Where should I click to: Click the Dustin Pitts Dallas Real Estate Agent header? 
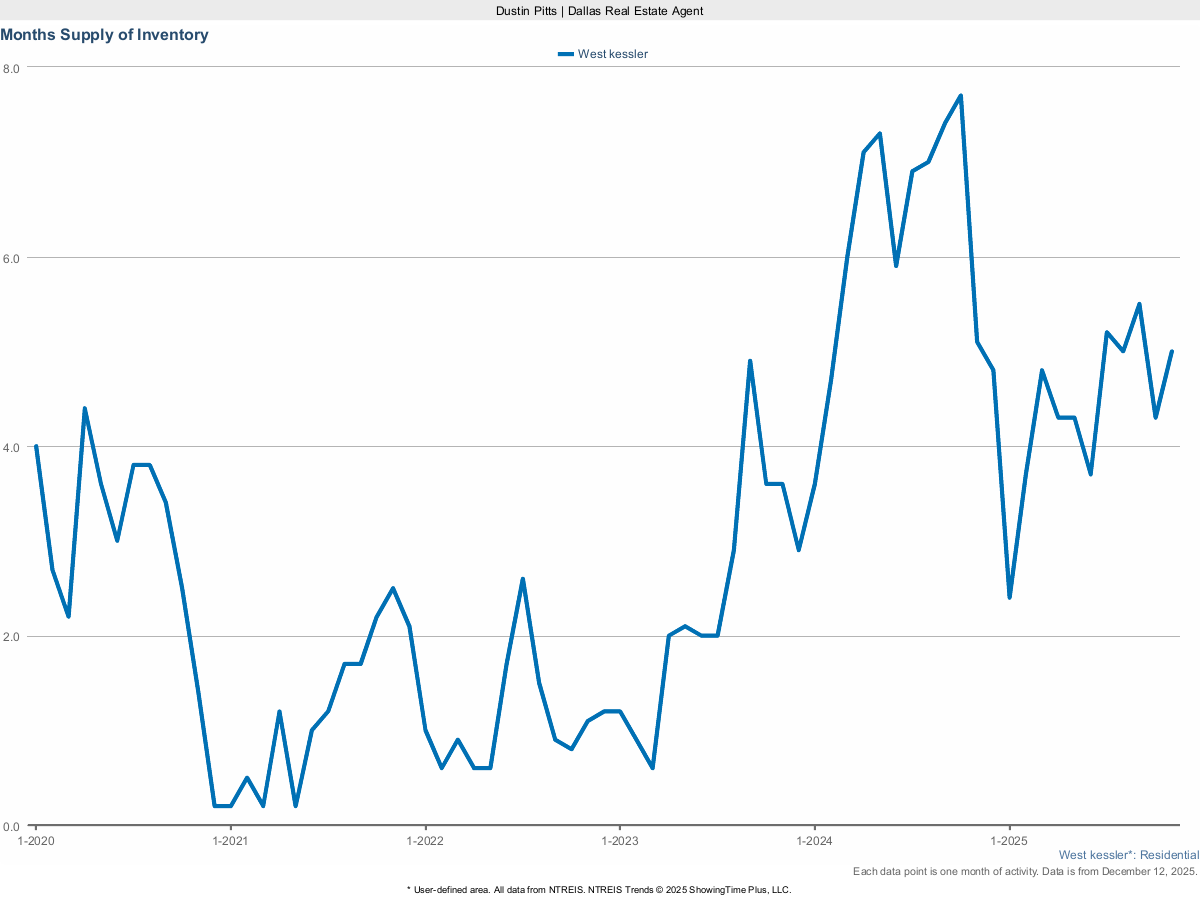coord(599,11)
